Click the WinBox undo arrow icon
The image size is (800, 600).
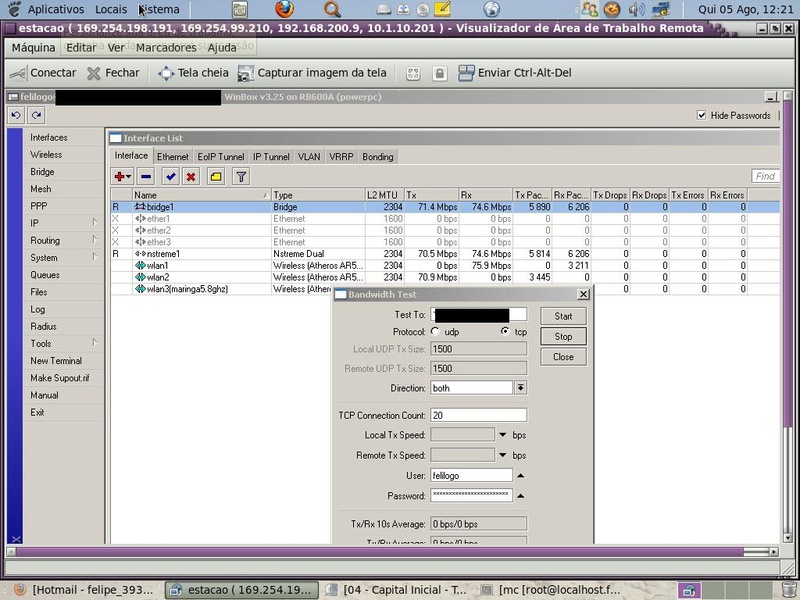coord(17,116)
